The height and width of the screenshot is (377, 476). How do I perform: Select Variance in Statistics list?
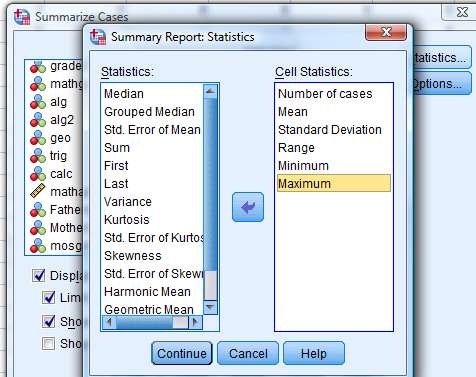(128, 202)
